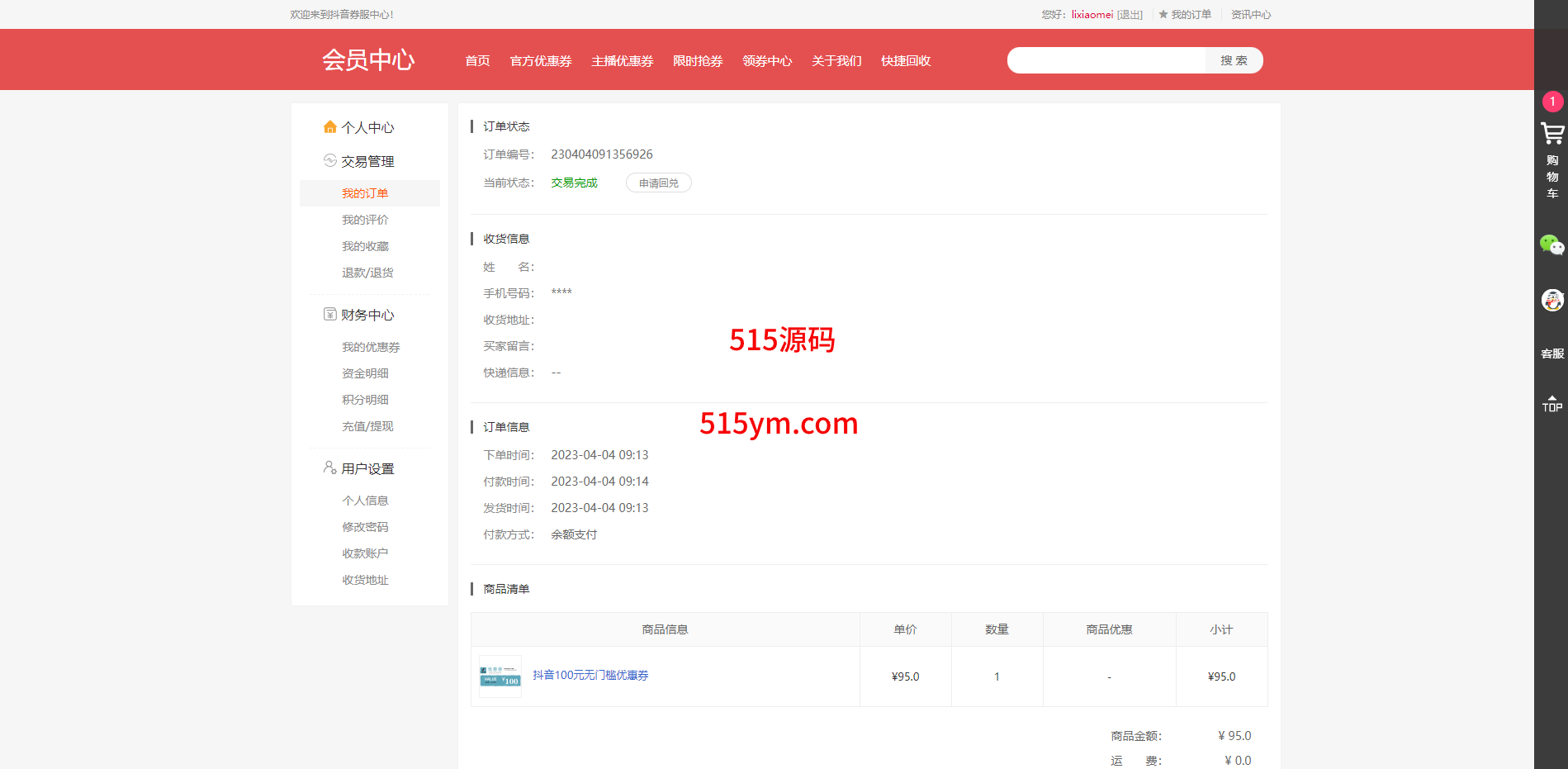1568x769 pixels.
Task: Click the home icon beside 个人中心
Action: 330,127
